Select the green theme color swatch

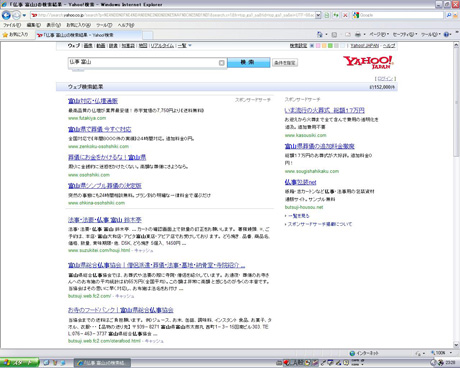[330, 46]
